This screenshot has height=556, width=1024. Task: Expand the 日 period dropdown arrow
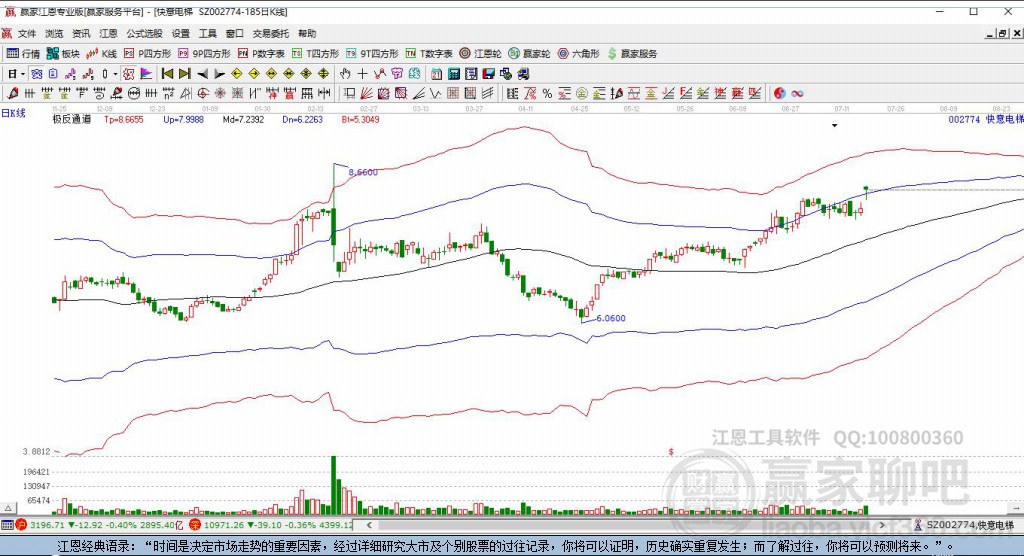23,74
